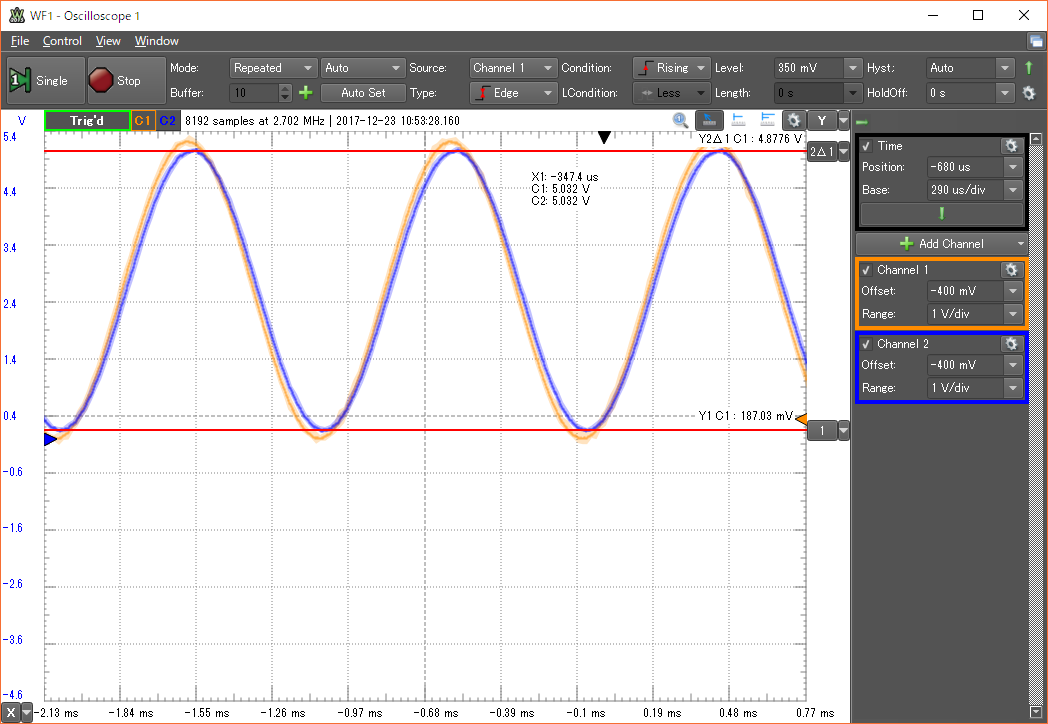
Task: Open Channel 1 settings gear
Action: pos(1011,270)
